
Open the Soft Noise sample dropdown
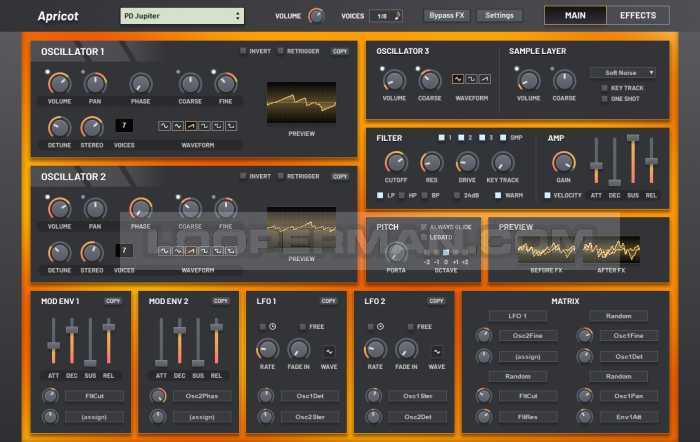click(623, 72)
